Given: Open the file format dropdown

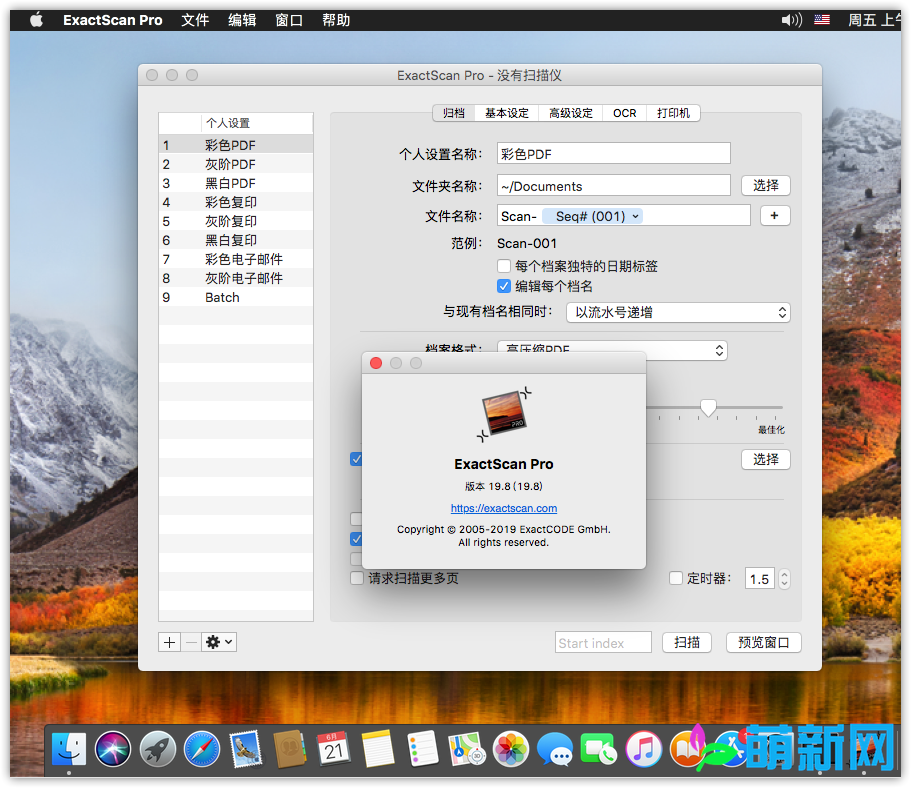Looking at the screenshot, I should 612,349.
